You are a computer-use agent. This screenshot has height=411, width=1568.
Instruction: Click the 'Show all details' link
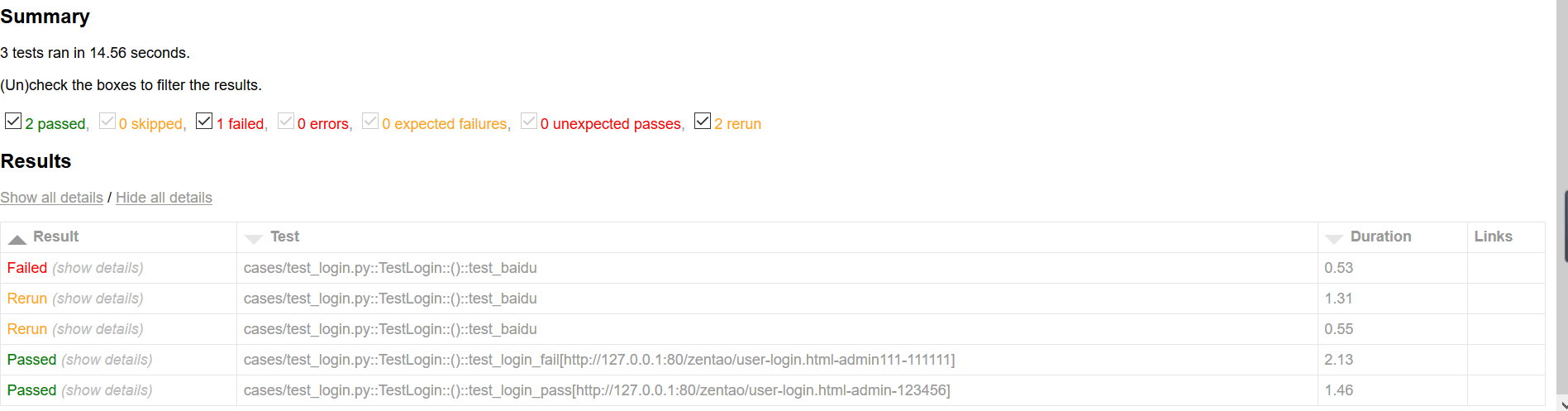[51, 198]
